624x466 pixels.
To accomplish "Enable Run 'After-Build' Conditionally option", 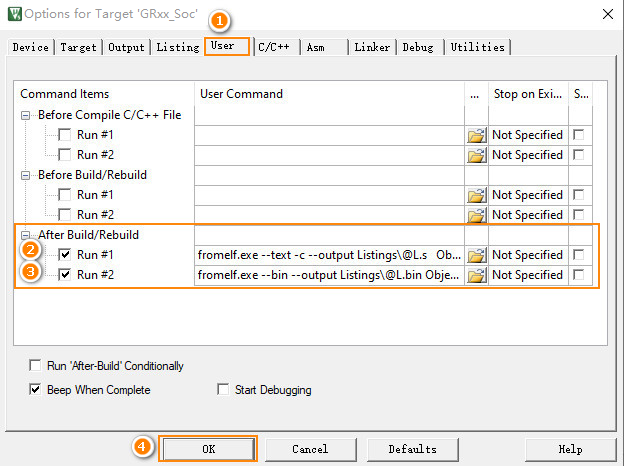I will coord(37,366).
